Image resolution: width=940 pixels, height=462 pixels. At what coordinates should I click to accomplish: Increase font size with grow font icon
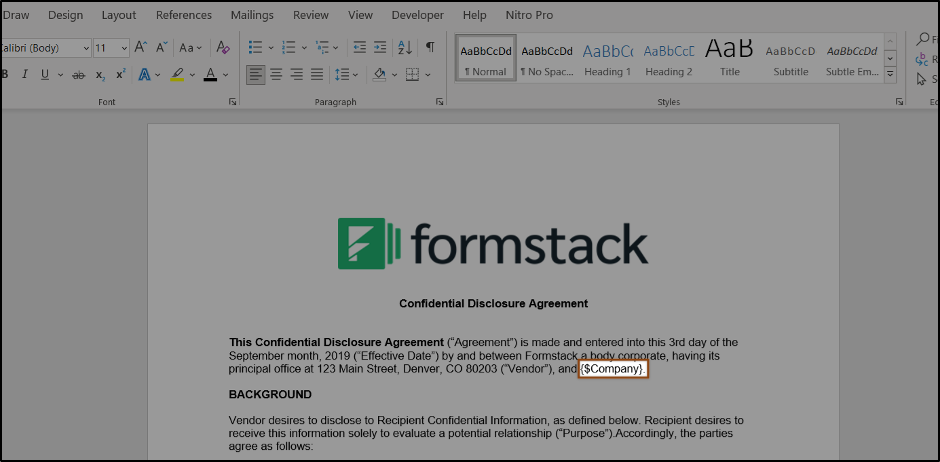141,47
